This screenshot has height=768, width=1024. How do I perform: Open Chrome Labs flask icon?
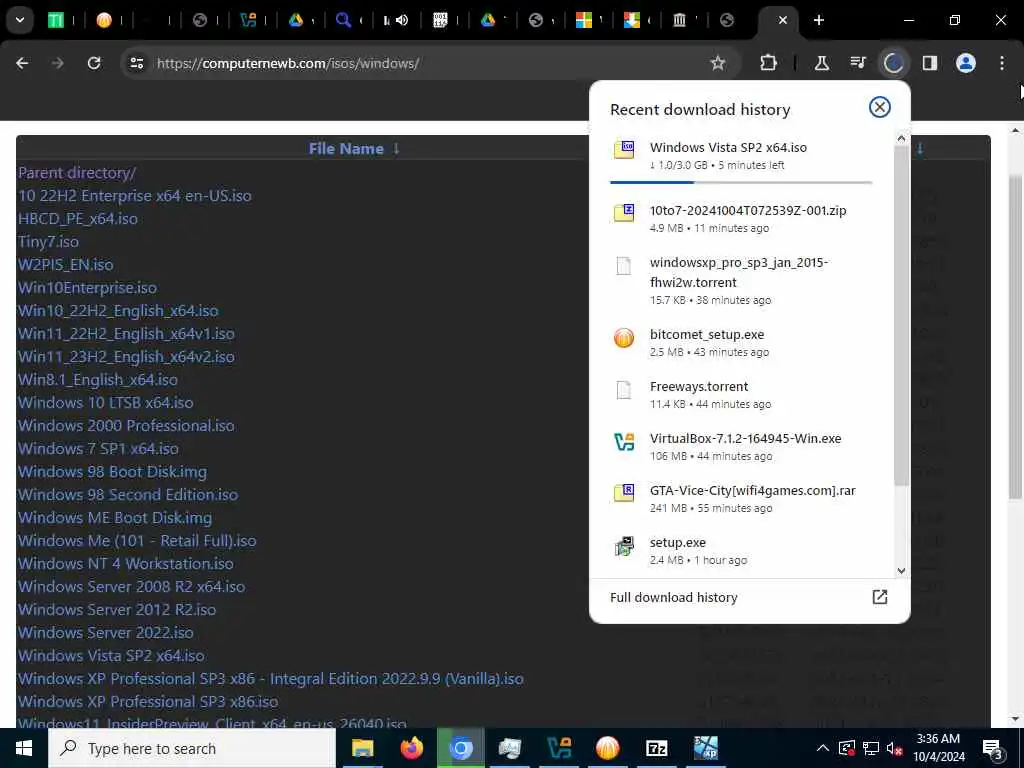click(822, 63)
